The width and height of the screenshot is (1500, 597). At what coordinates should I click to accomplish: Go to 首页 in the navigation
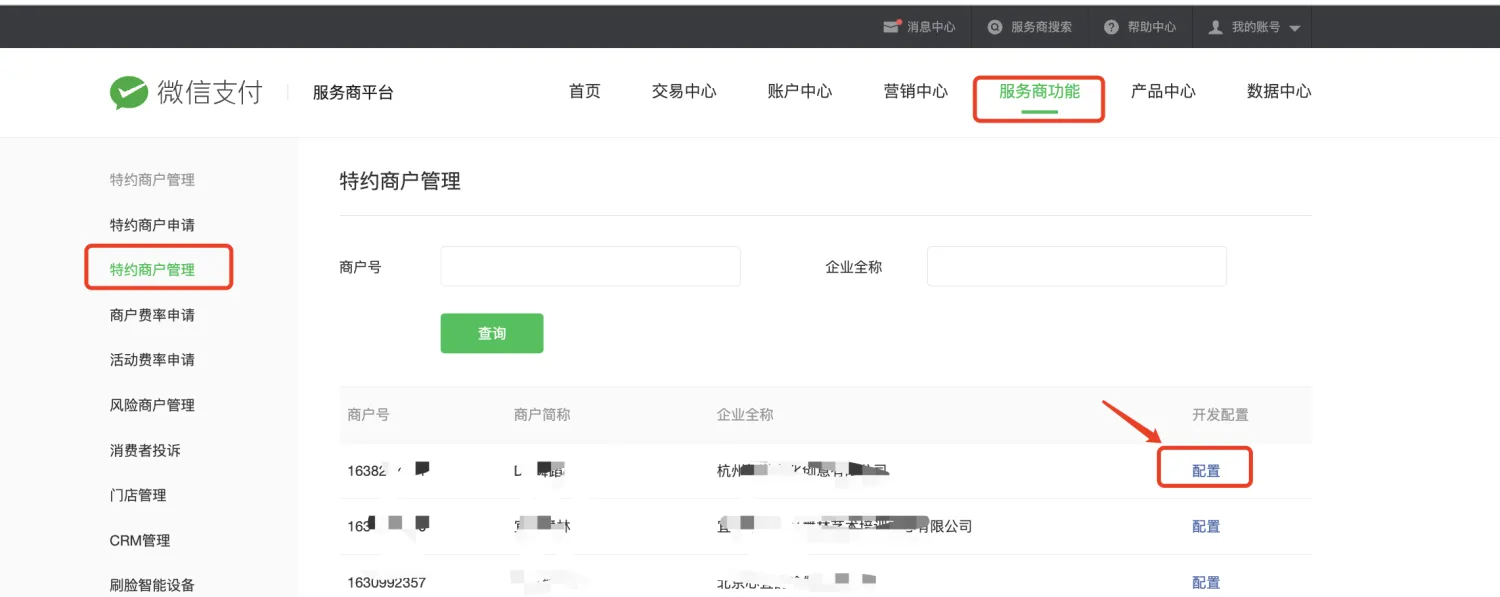(585, 91)
